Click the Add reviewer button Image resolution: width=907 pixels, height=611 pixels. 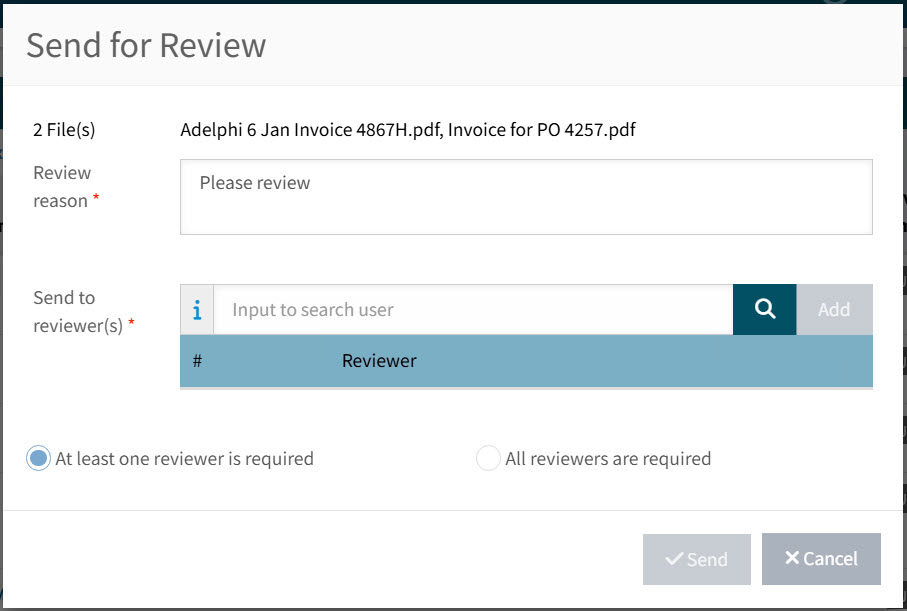[834, 309]
